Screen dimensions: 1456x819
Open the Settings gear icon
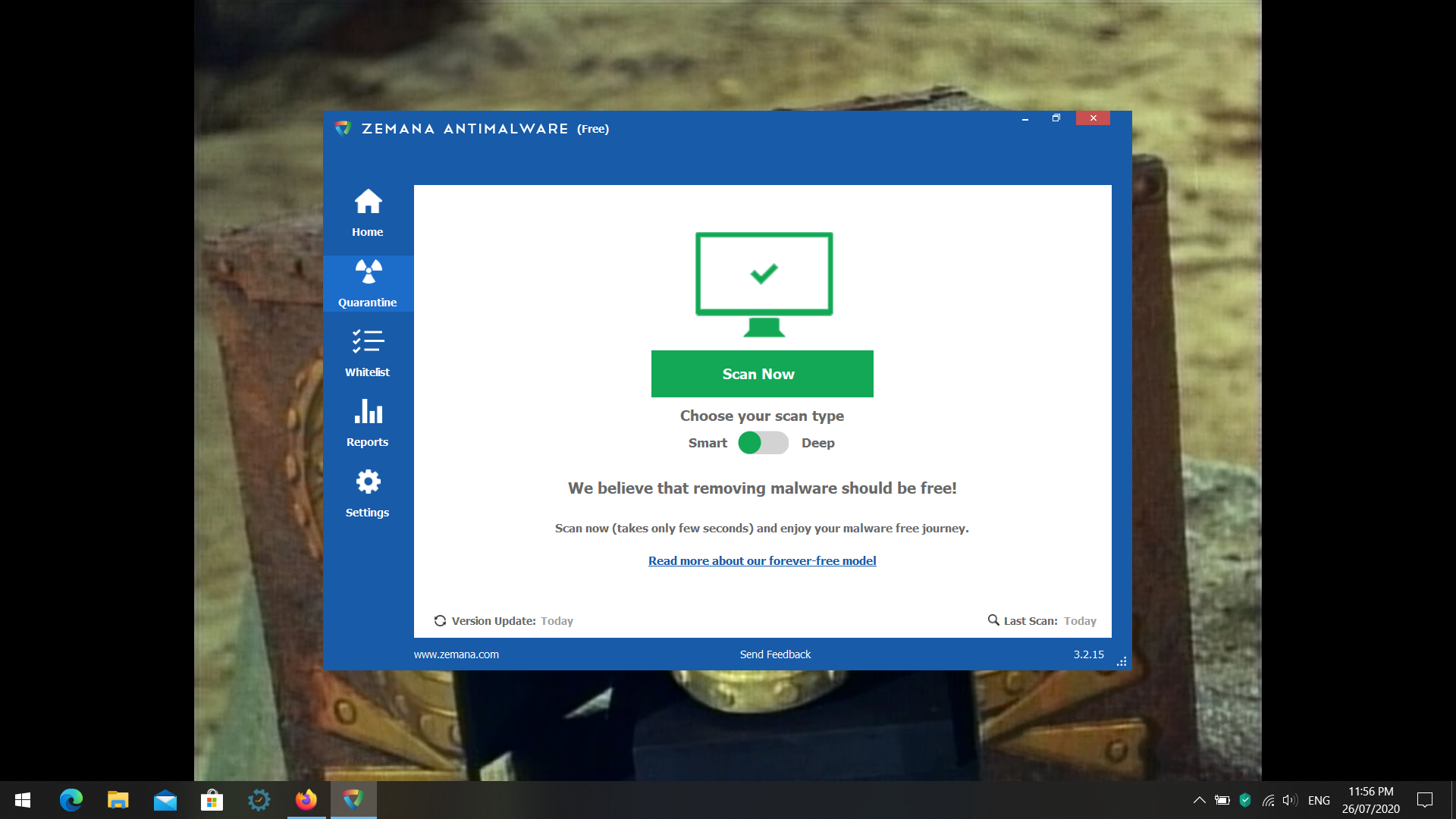click(x=368, y=482)
